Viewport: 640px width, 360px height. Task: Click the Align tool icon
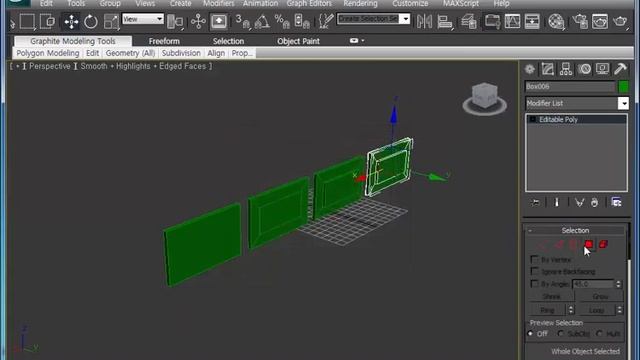445,21
